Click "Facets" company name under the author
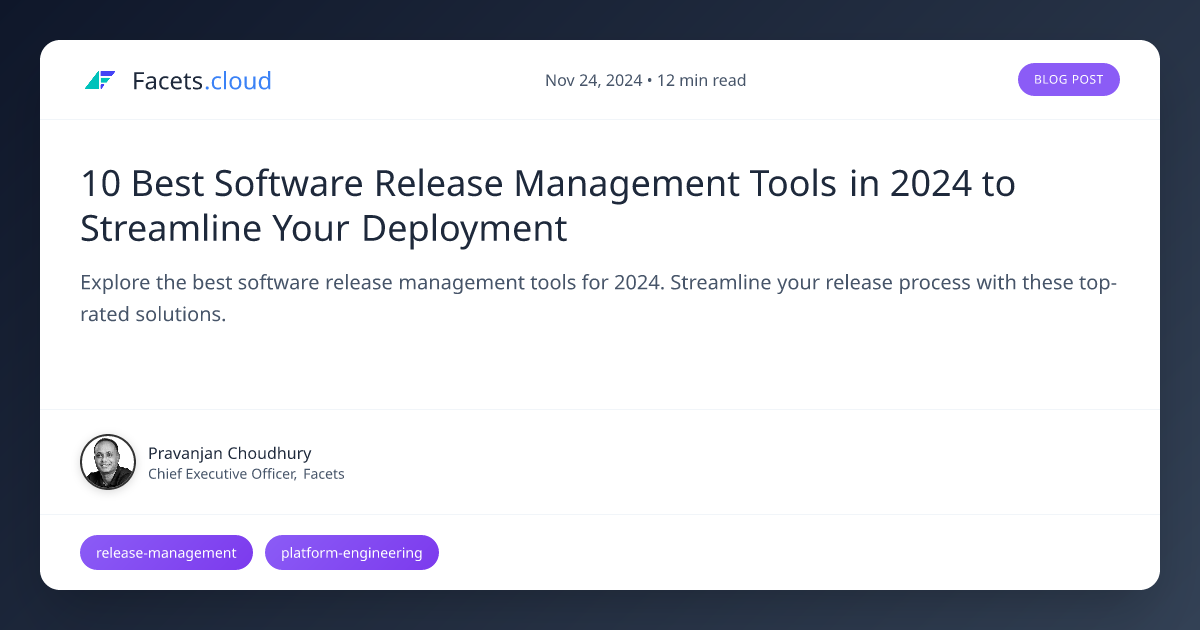 tap(324, 474)
